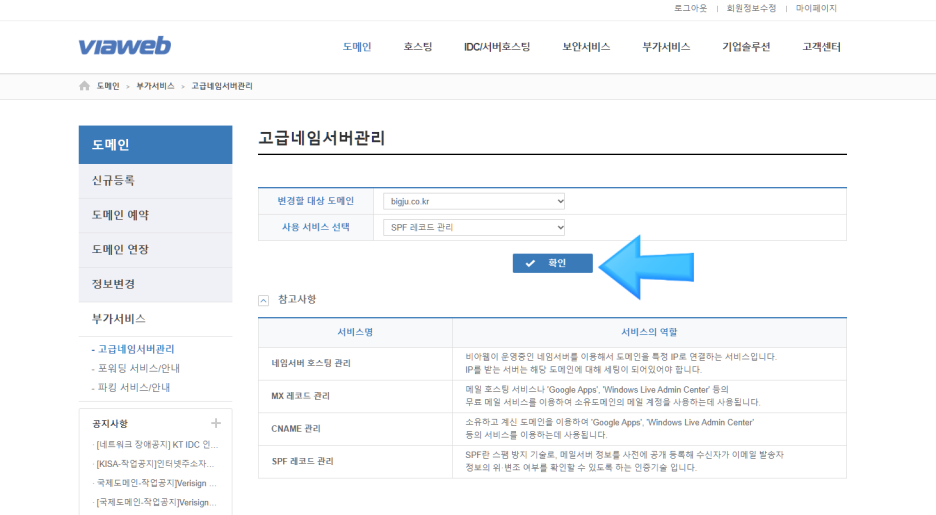Open the 고객센터 menu
Image resolution: width=936 pixels, height=515 pixels.
click(821, 47)
